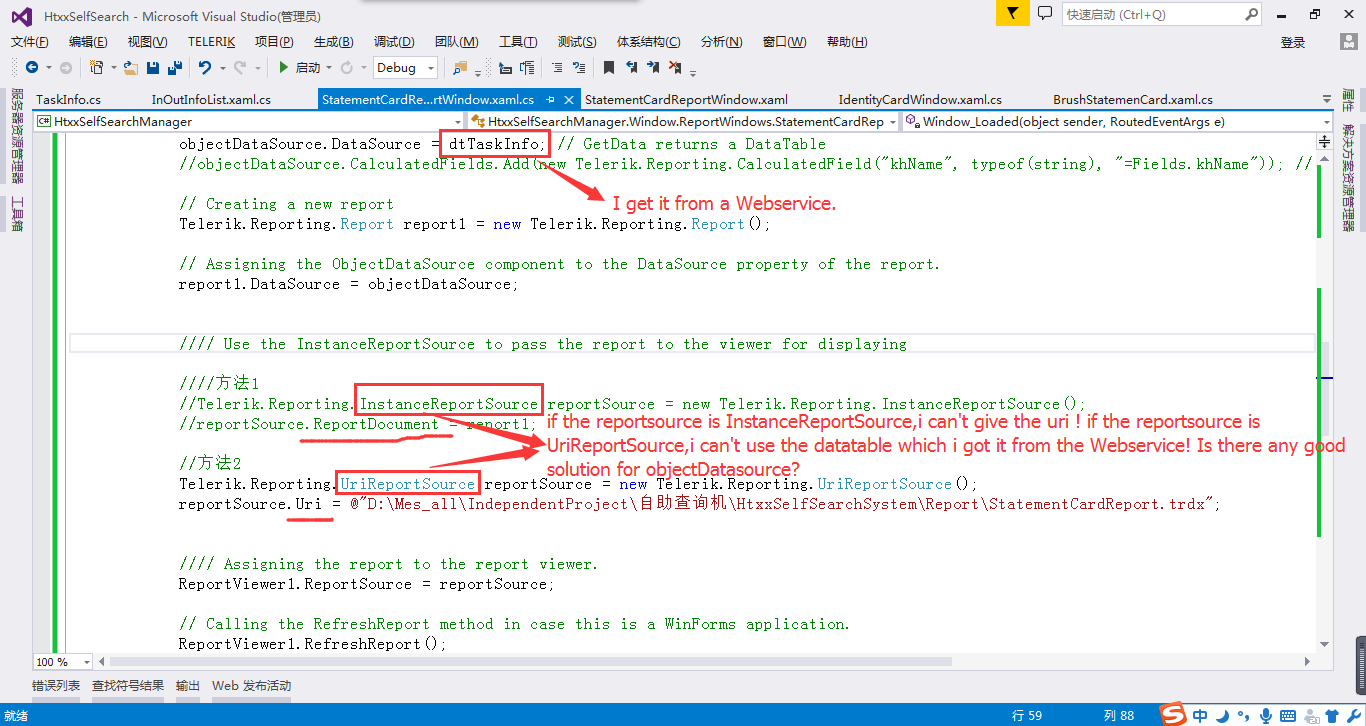This screenshot has height=726, width=1366.
Task: Switch to the IdentityCardWindow.xaml.cs tab
Action: tap(920, 100)
